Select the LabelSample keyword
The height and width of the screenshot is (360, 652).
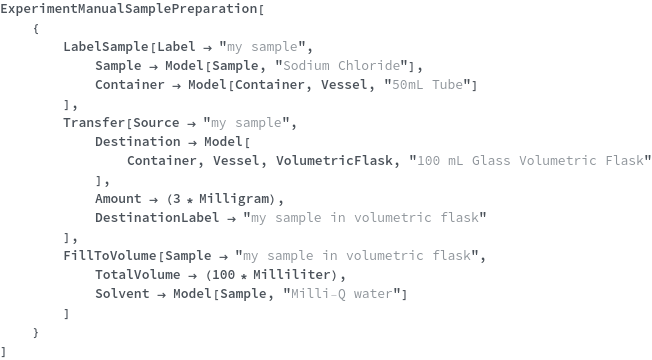[x=106, y=47]
